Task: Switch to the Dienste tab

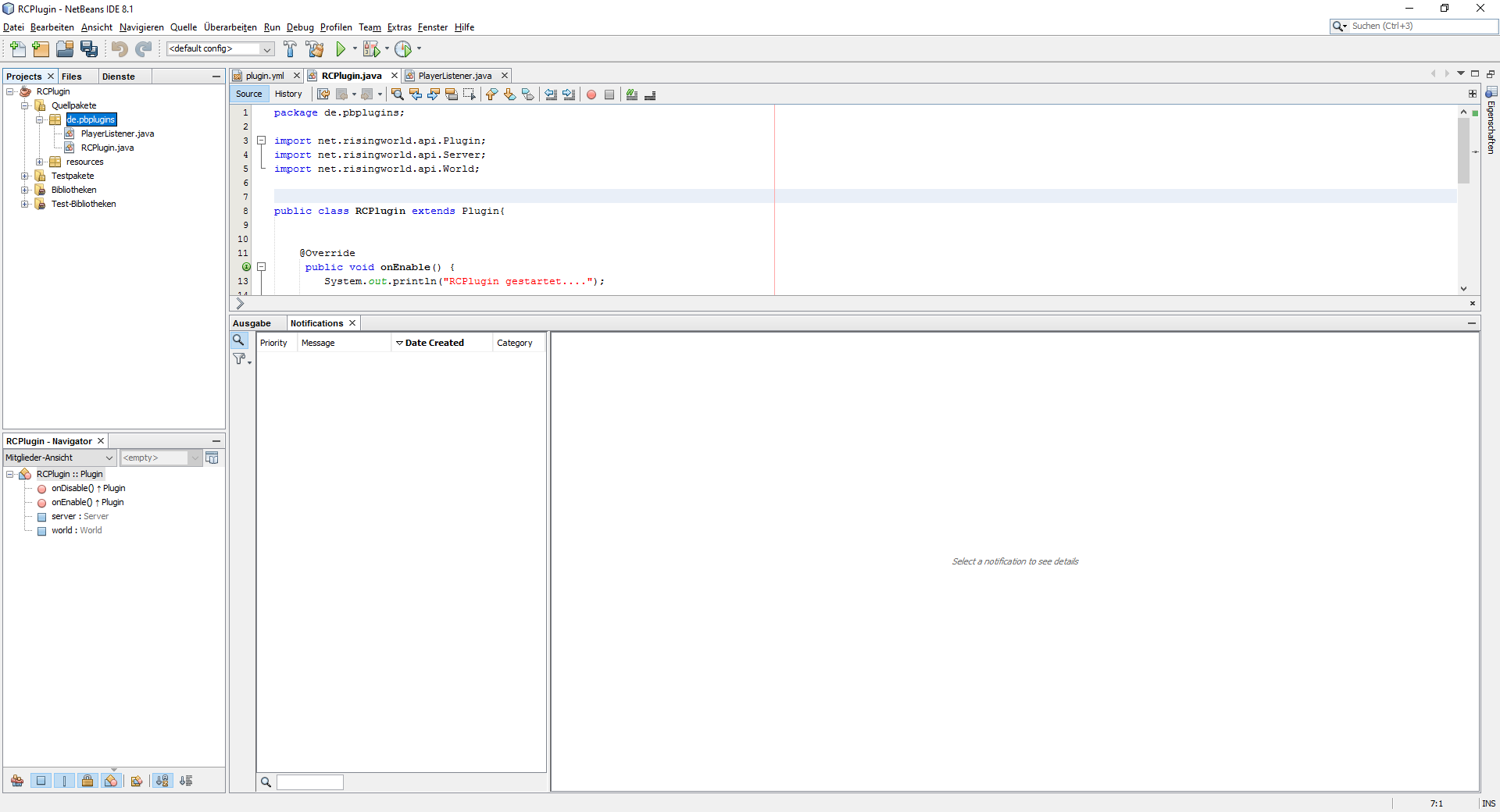Action: tap(119, 77)
